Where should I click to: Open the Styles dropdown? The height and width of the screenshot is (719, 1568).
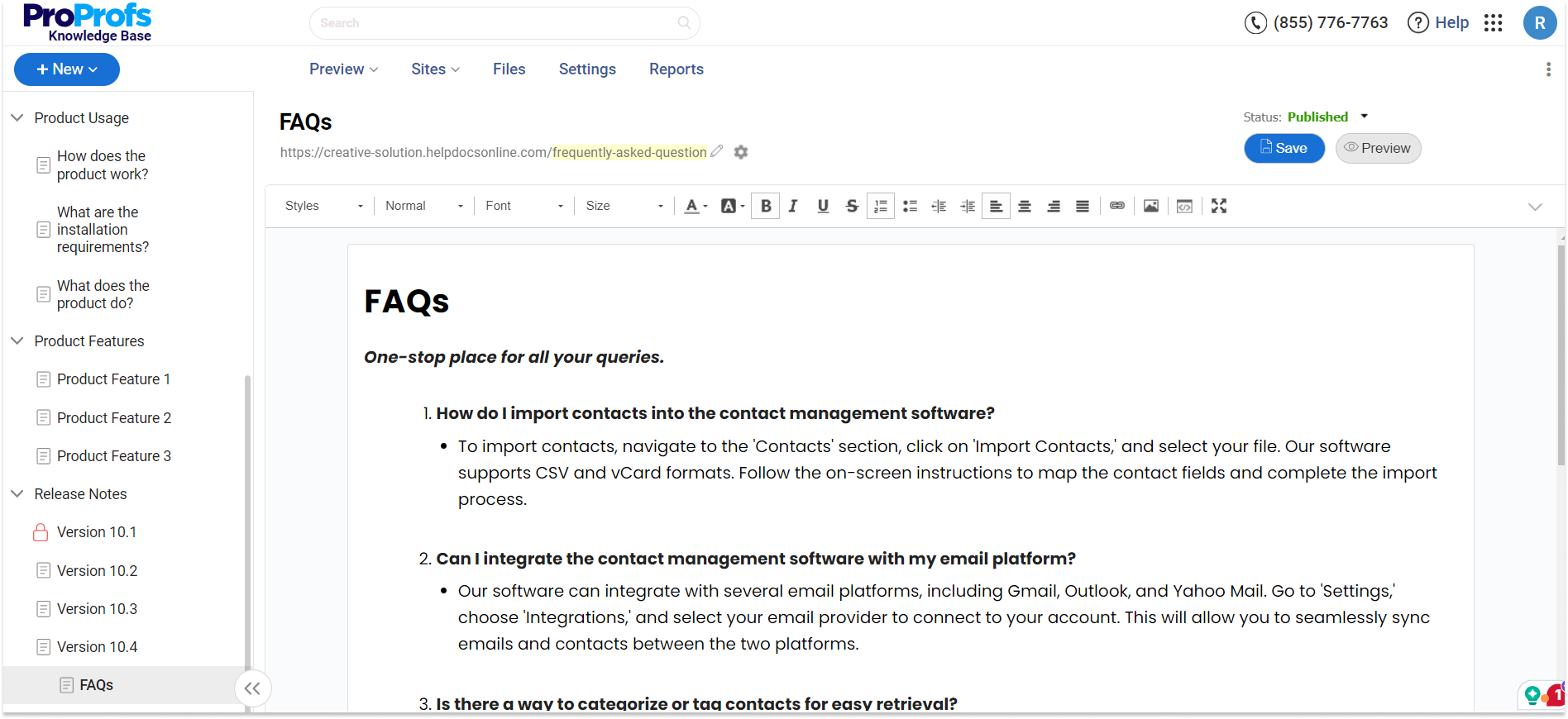(x=323, y=206)
